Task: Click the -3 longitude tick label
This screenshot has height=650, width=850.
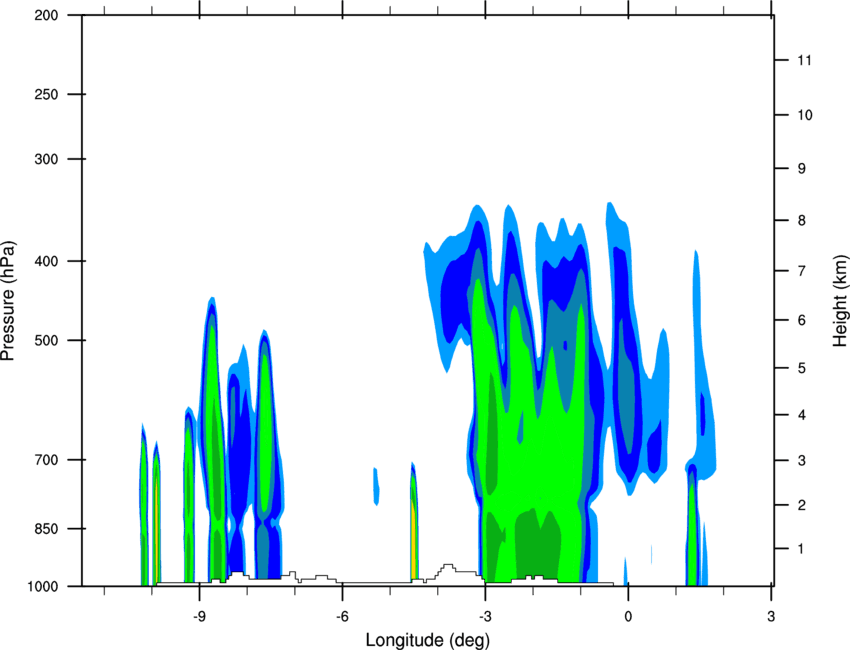Action: click(x=485, y=616)
